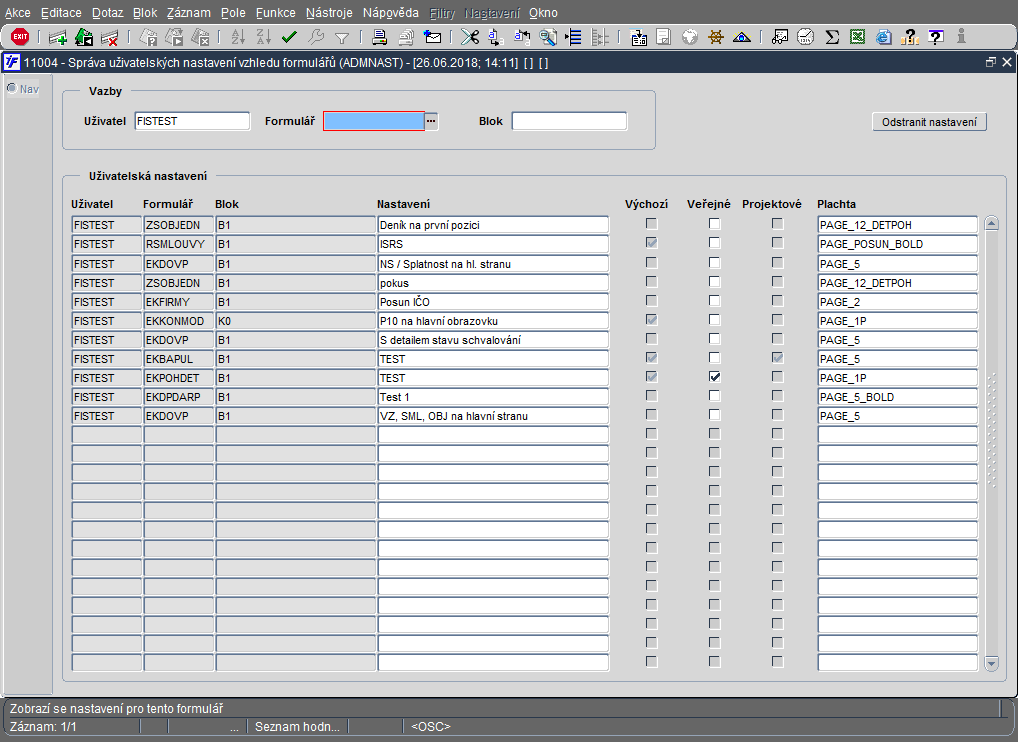Toggle Veřejné checkbox in RSMLOUVY ISRS row
Screen dimensions: 1018x742
click(x=715, y=243)
